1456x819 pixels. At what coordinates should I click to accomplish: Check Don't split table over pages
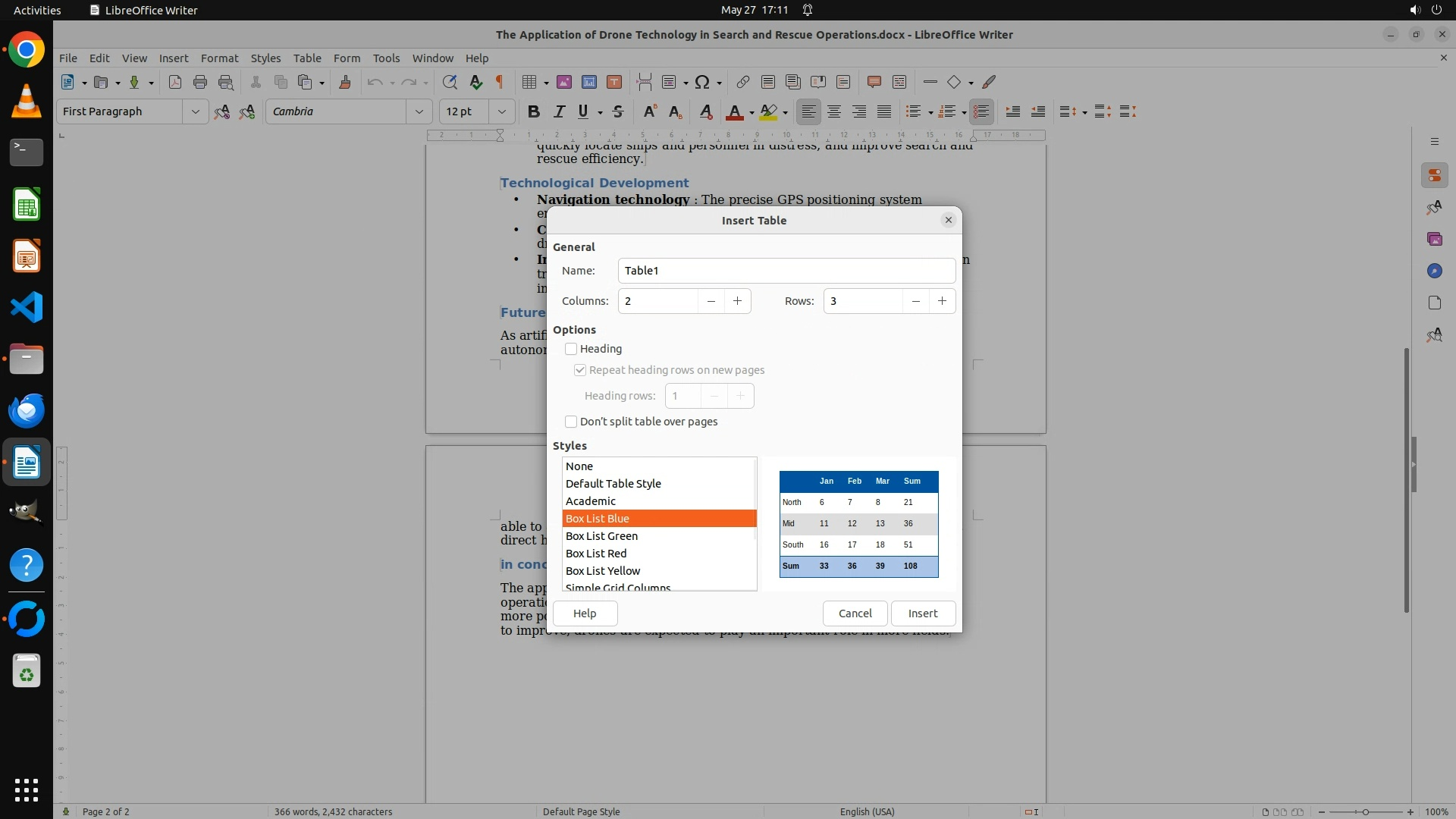click(571, 422)
